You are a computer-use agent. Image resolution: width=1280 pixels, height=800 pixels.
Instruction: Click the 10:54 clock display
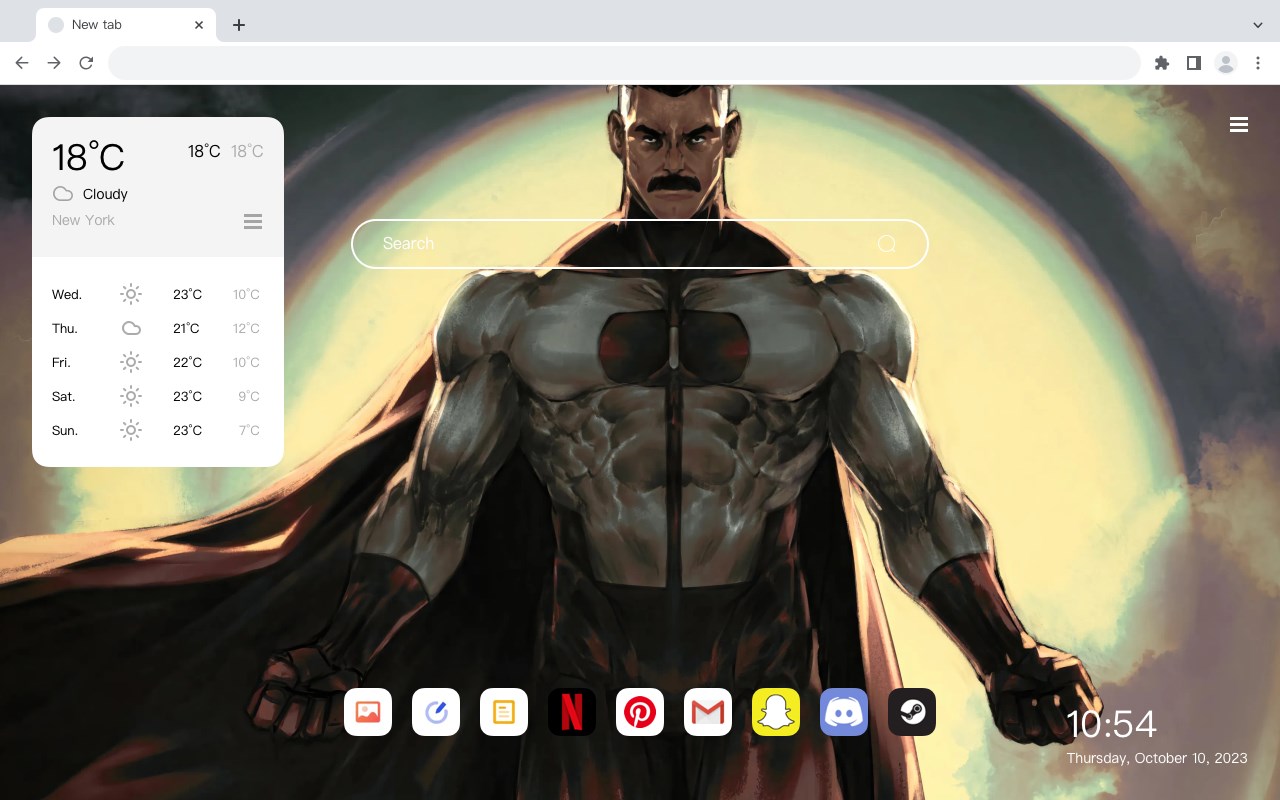1111,724
